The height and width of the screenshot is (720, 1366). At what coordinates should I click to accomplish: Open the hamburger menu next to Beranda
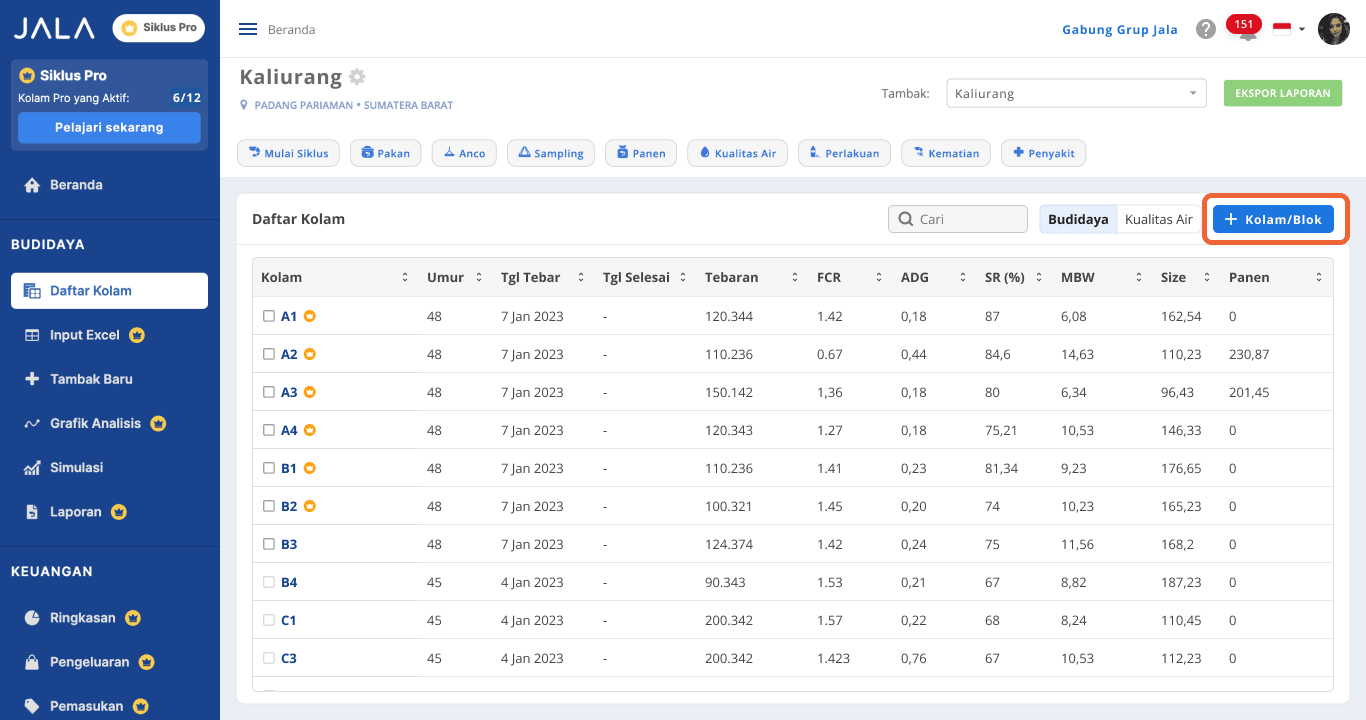tap(248, 29)
